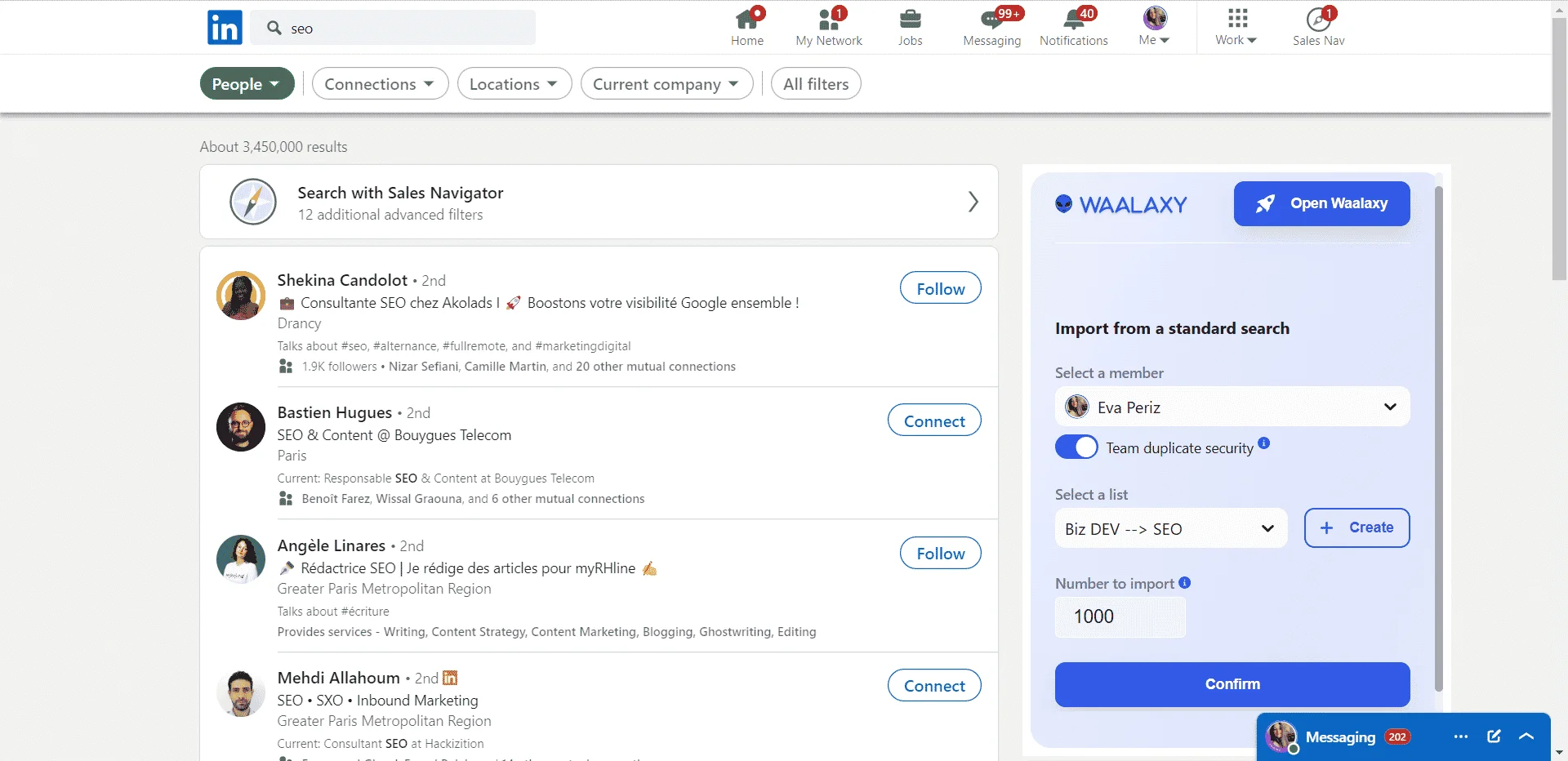
Task: Open Shekina Candolot's profile name link
Action: click(342, 280)
